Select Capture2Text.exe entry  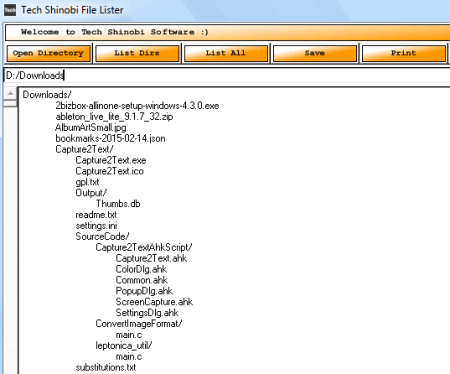click(111, 160)
